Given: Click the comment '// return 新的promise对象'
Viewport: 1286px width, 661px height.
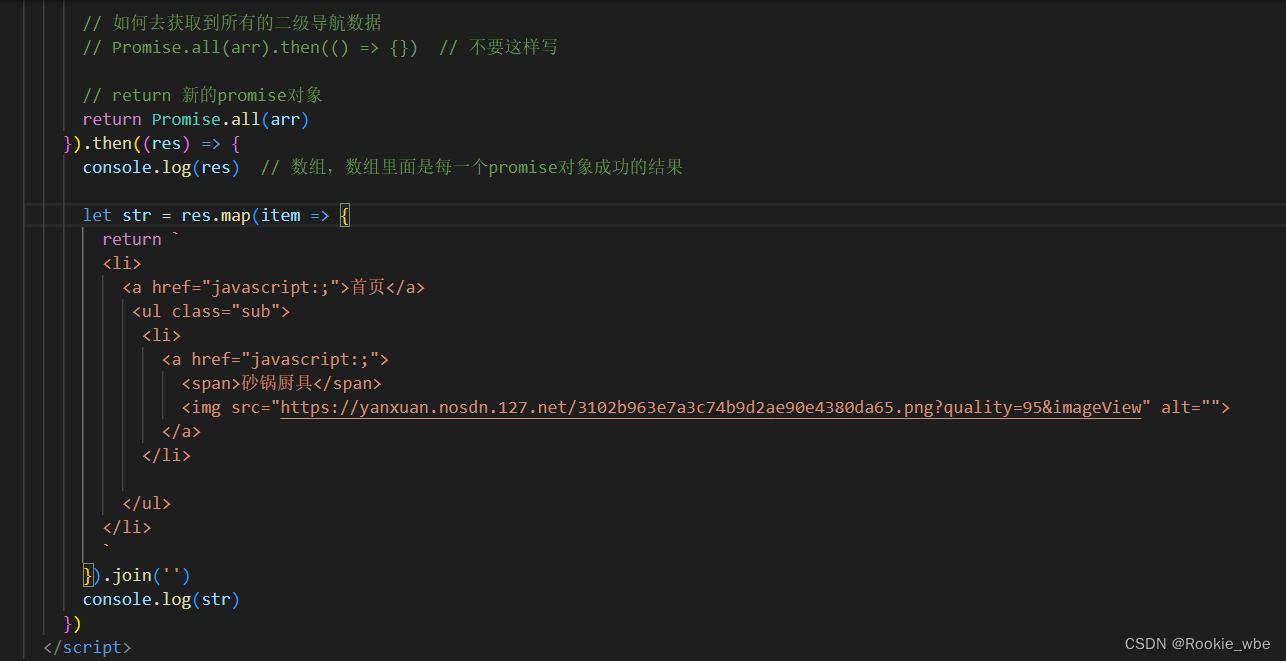Looking at the screenshot, I should (203, 95).
